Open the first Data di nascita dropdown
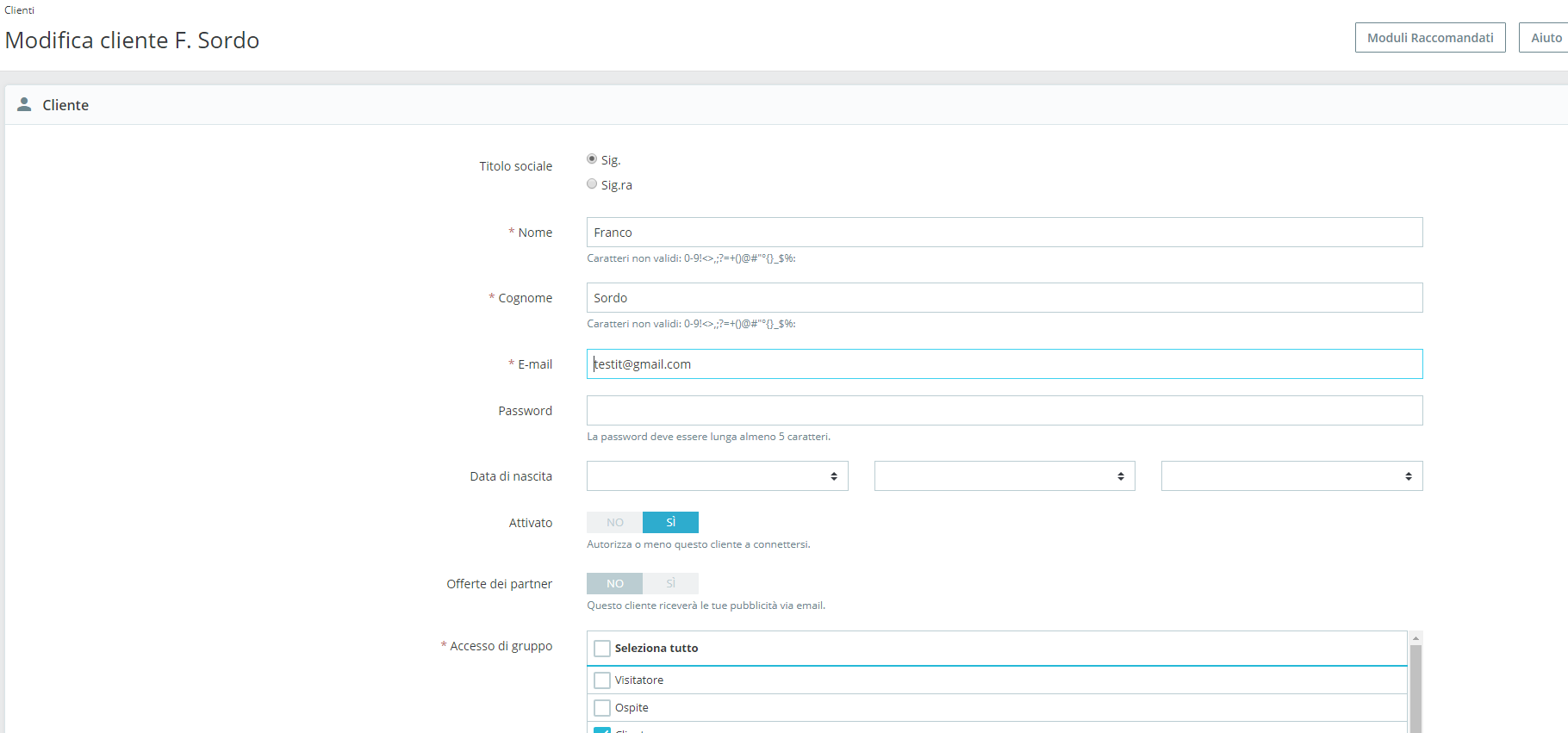1568x733 pixels. 718,476
